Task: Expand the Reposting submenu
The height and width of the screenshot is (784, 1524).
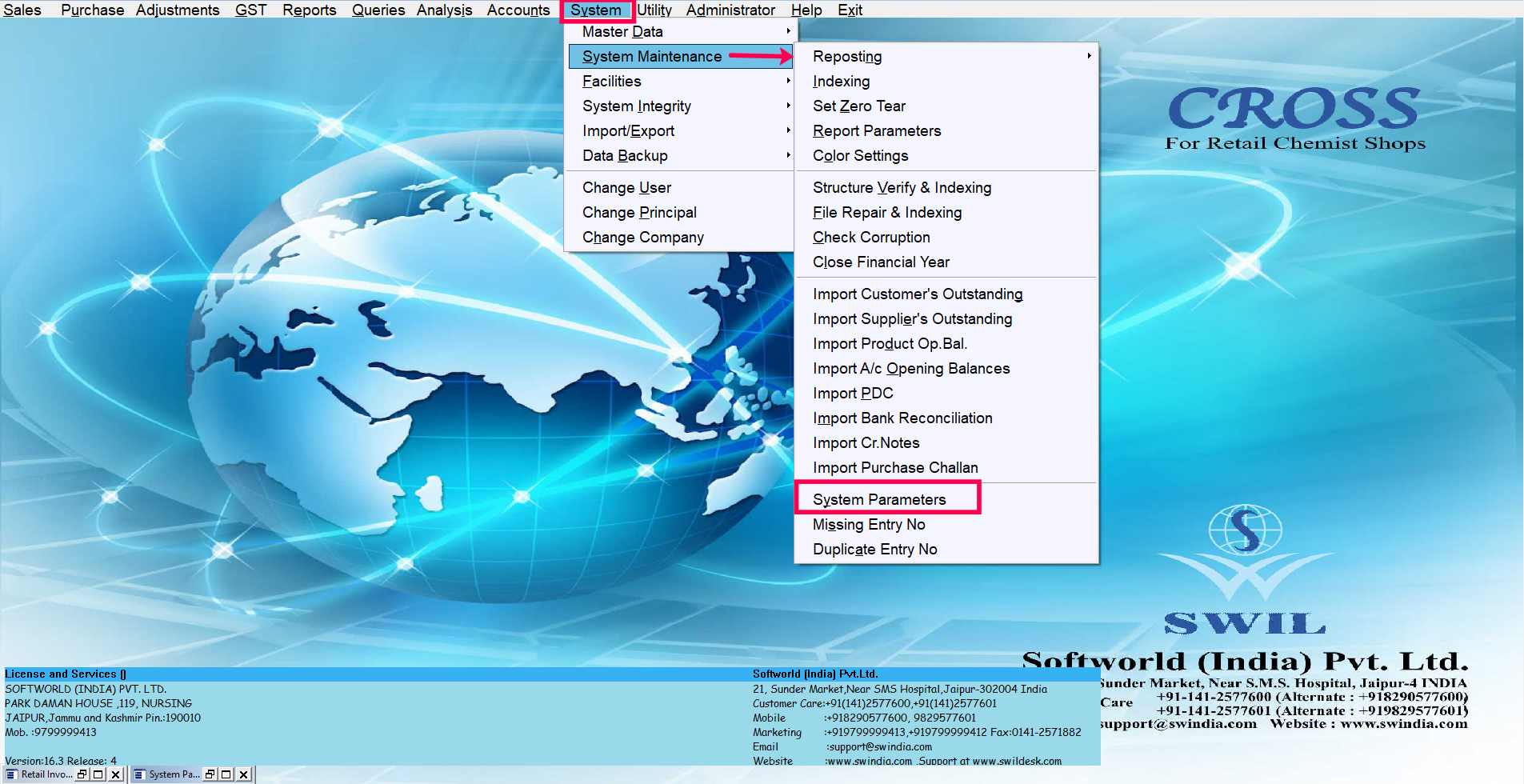Action: tap(946, 56)
